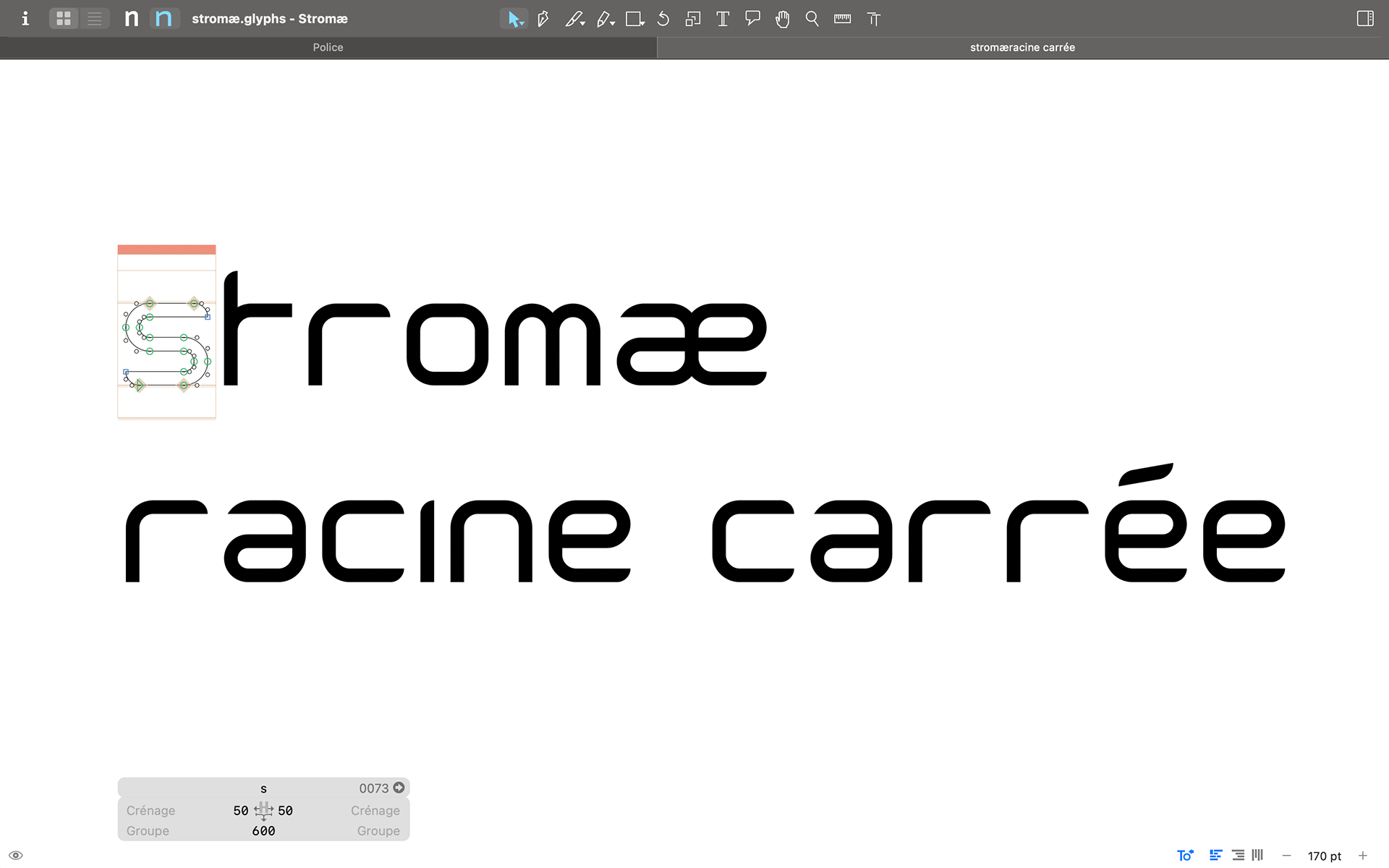Select the Select arrow tool
Viewport: 1389px width, 868px height.
pyautogui.click(x=514, y=19)
